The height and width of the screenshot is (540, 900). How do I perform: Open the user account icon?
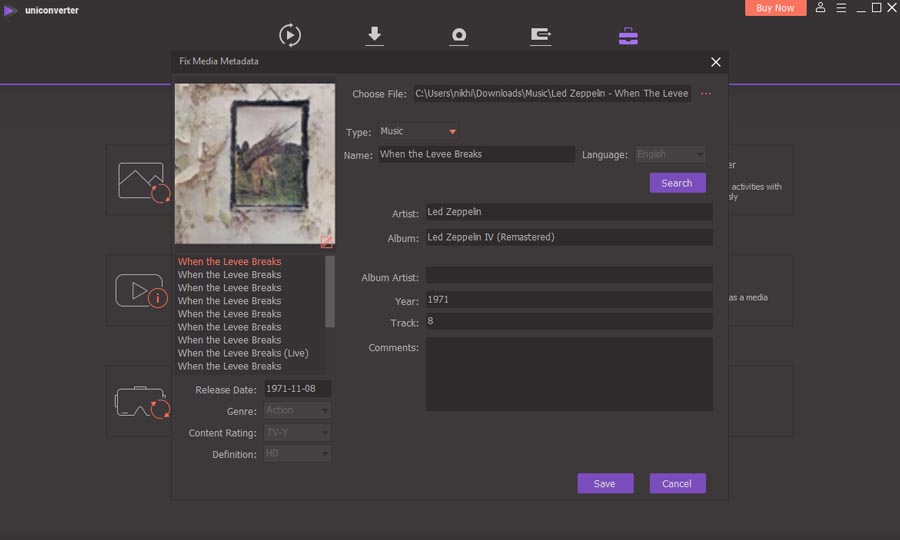(820, 7)
